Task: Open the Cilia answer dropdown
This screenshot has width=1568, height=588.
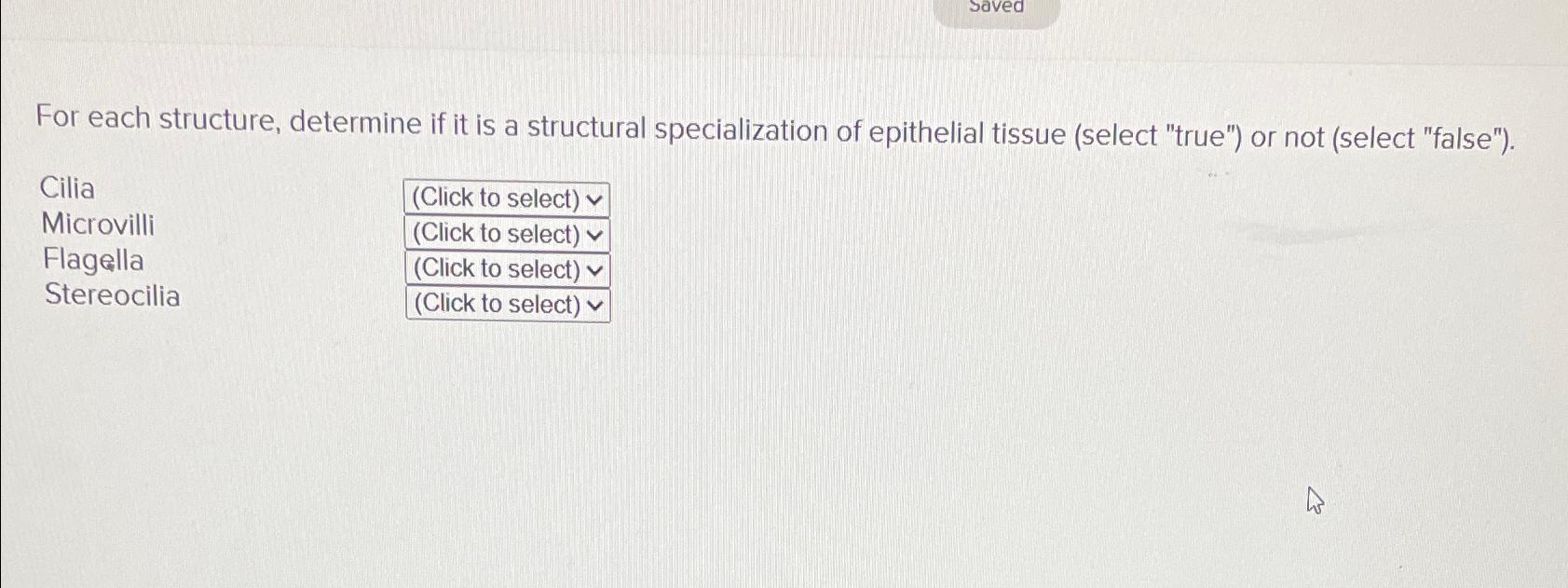Action: pyautogui.click(x=504, y=198)
